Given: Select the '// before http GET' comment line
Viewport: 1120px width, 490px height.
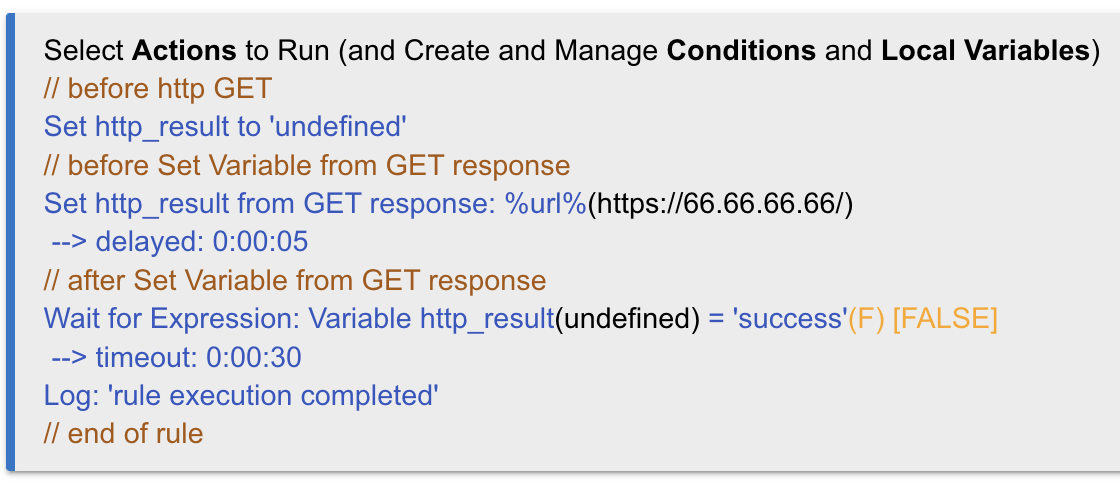Looking at the screenshot, I should 158,89.
